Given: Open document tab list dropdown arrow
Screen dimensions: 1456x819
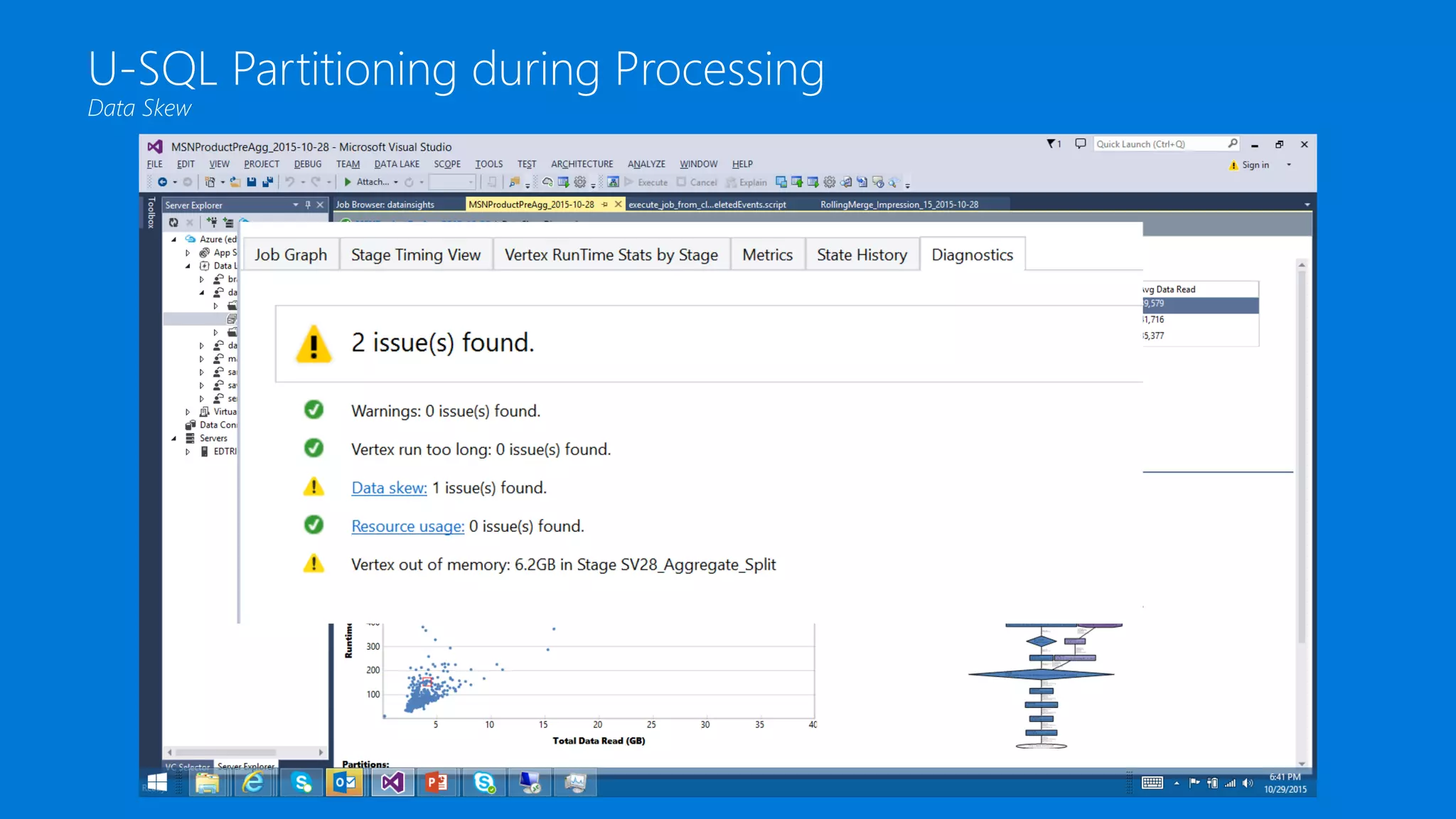Looking at the screenshot, I should tap(1307, 205).
